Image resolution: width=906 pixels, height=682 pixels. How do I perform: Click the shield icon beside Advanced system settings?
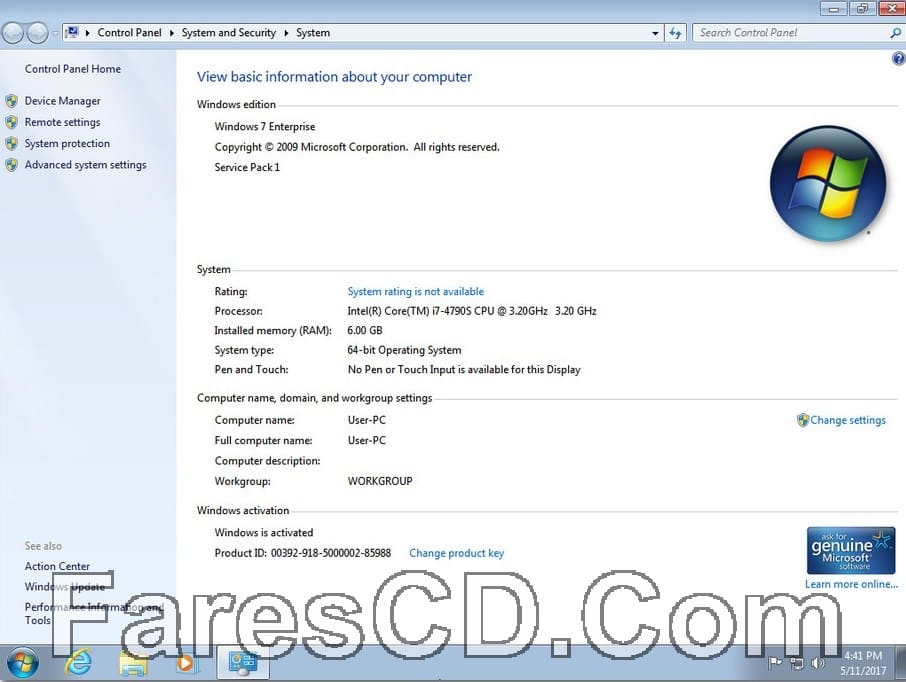[x=12, y=165]
